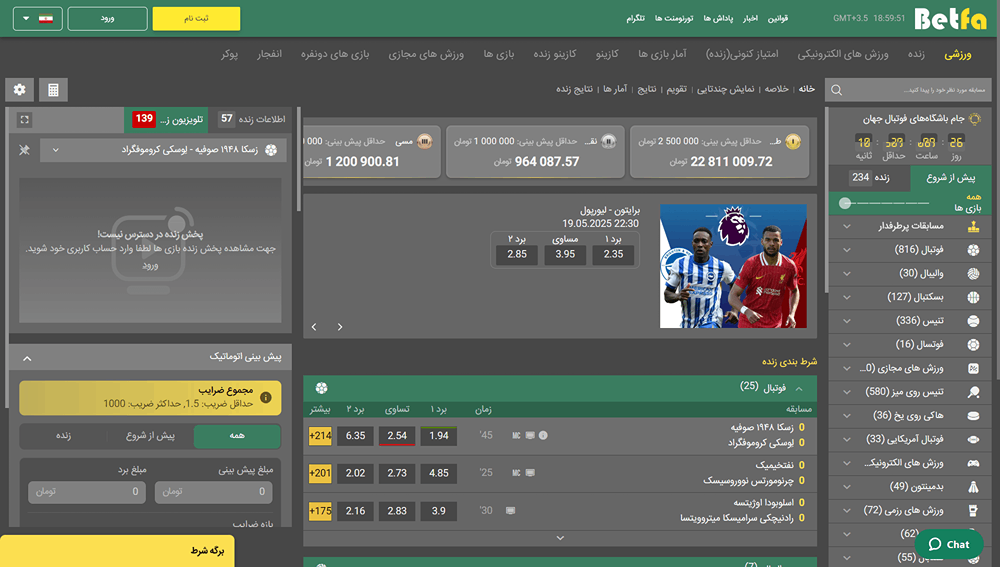1000x567 pixels.
Task: Open the 'برگه شرط' bet slip button
Action: coord(117,551)
